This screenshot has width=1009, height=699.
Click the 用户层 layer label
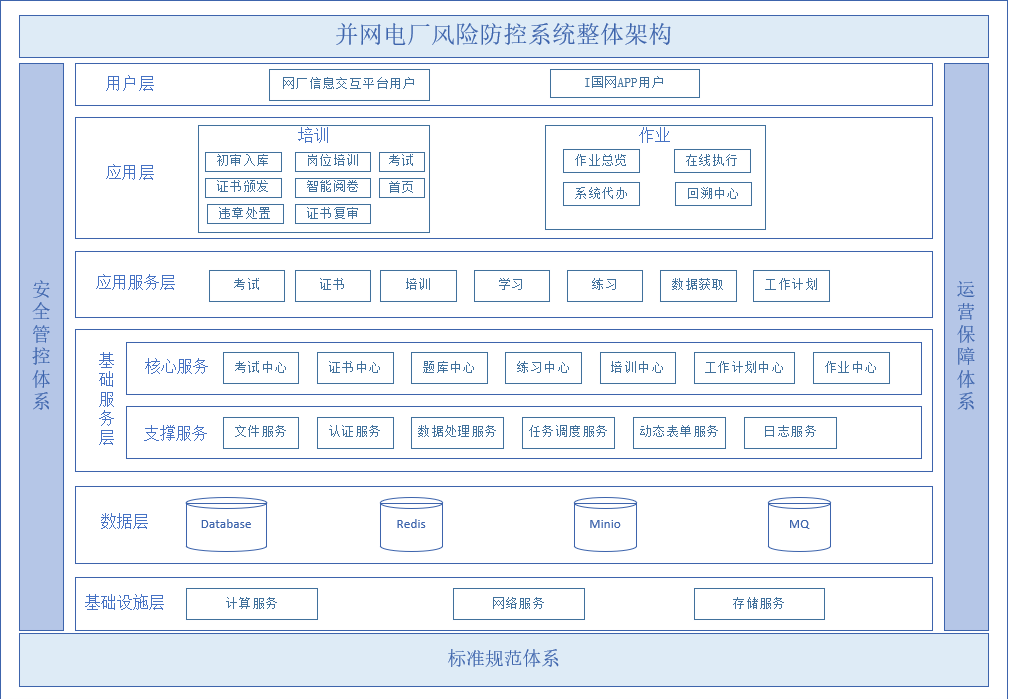point(129,84)
